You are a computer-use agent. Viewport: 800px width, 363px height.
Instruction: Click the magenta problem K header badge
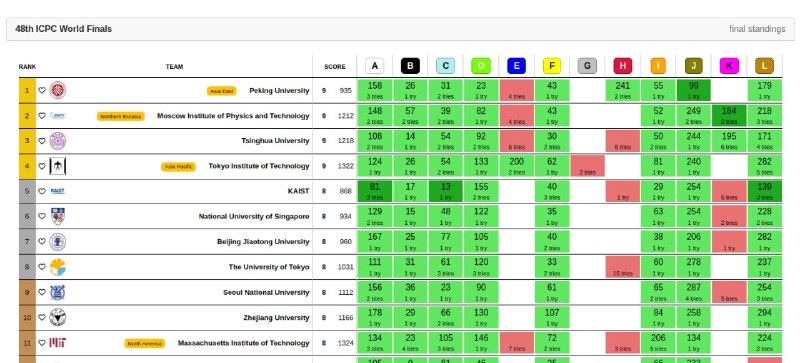click(729, 66)
